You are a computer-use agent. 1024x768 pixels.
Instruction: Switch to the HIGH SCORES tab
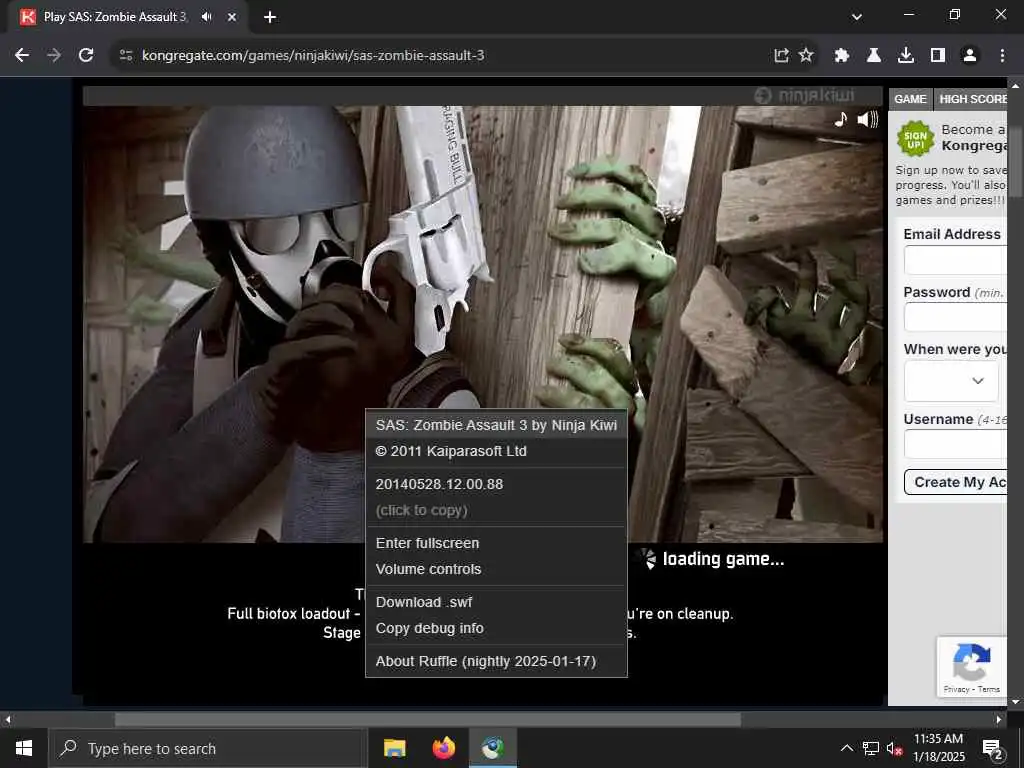tap(971, 99)
